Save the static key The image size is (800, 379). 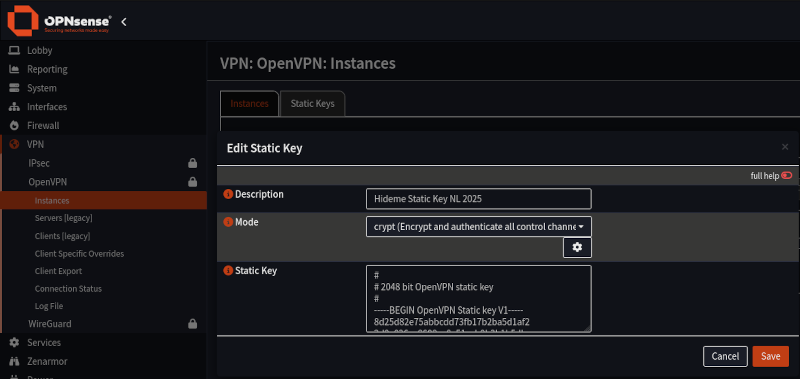[x=770, y=356]
